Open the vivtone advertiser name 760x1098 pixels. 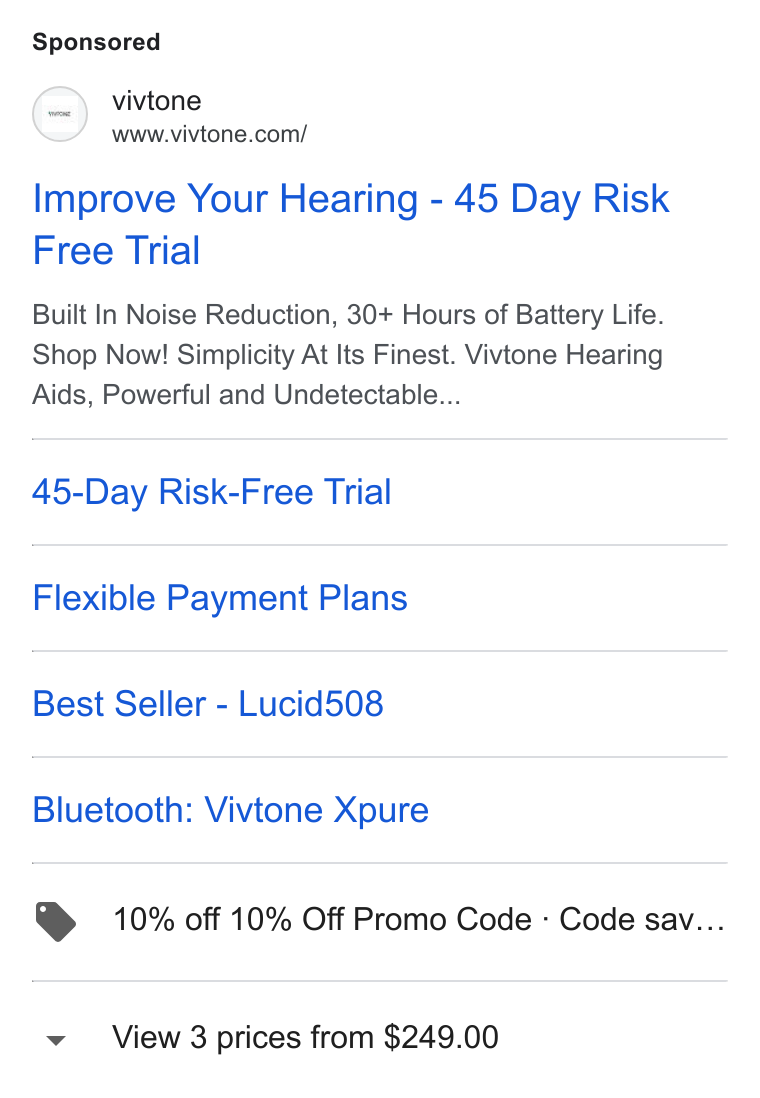pyautogui.click(x=157, y=101)
